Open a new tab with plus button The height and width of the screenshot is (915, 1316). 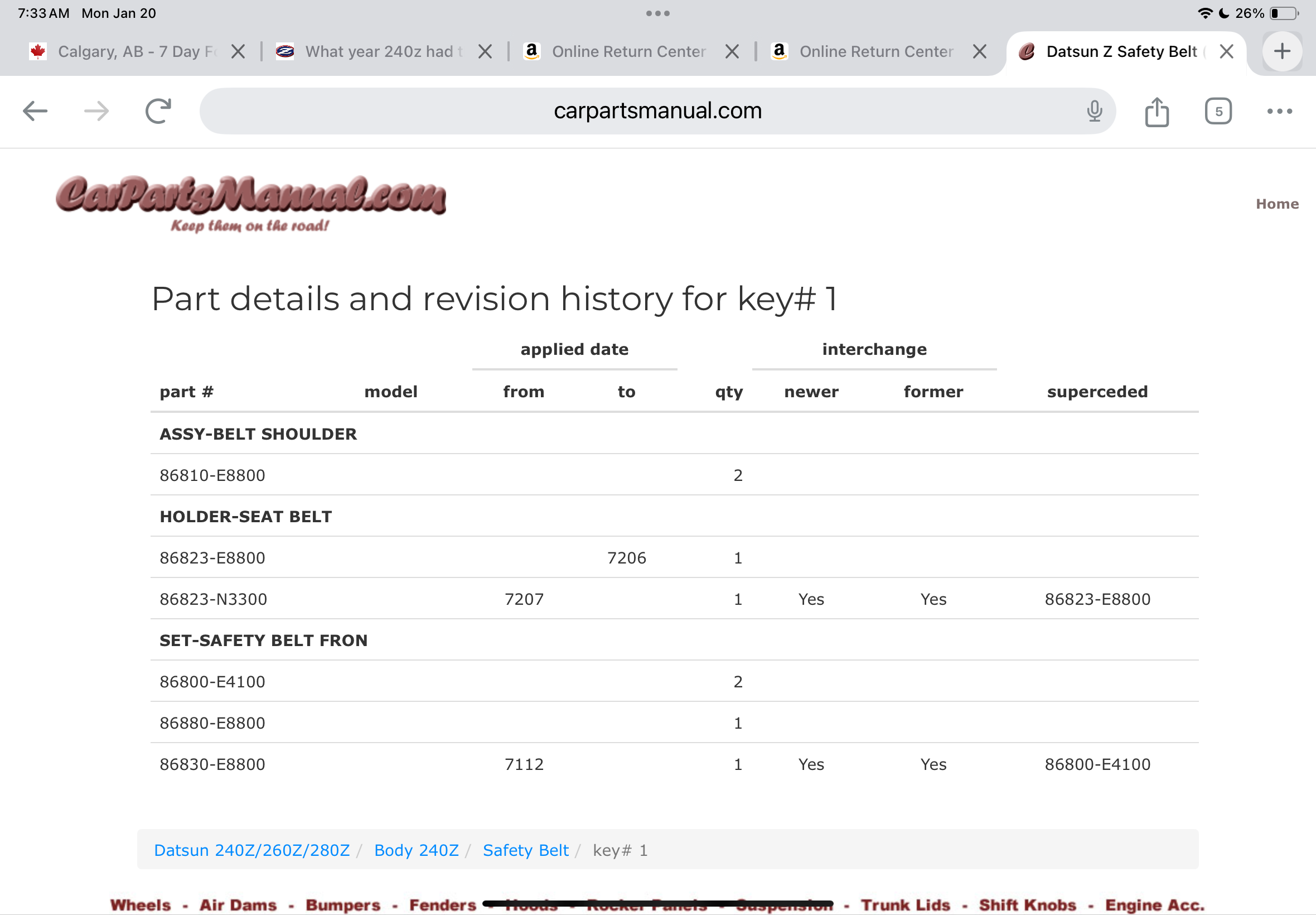pyautogui.click(x=1282, y=51)
